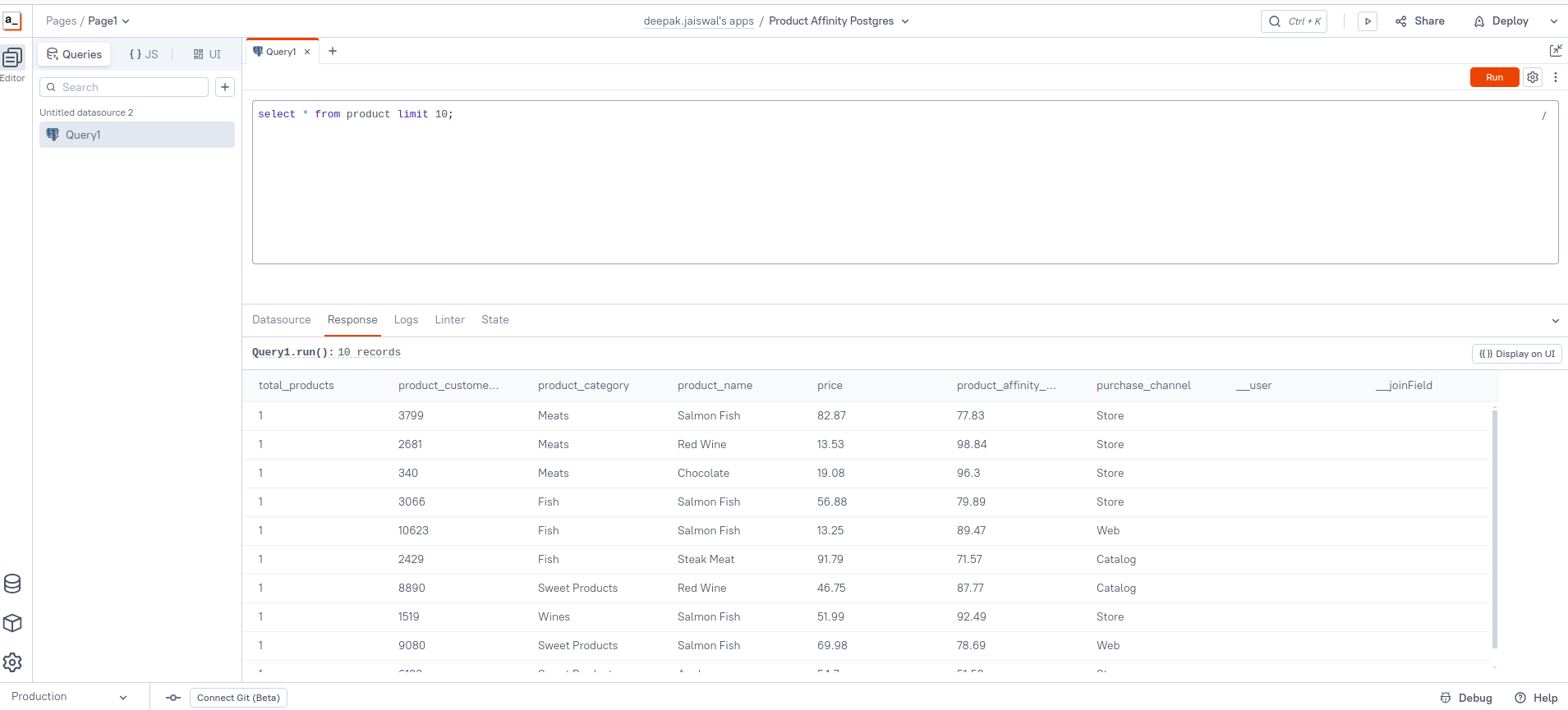Click the purchase_channel column header

pyautogui.click(x=1143, y=386)
